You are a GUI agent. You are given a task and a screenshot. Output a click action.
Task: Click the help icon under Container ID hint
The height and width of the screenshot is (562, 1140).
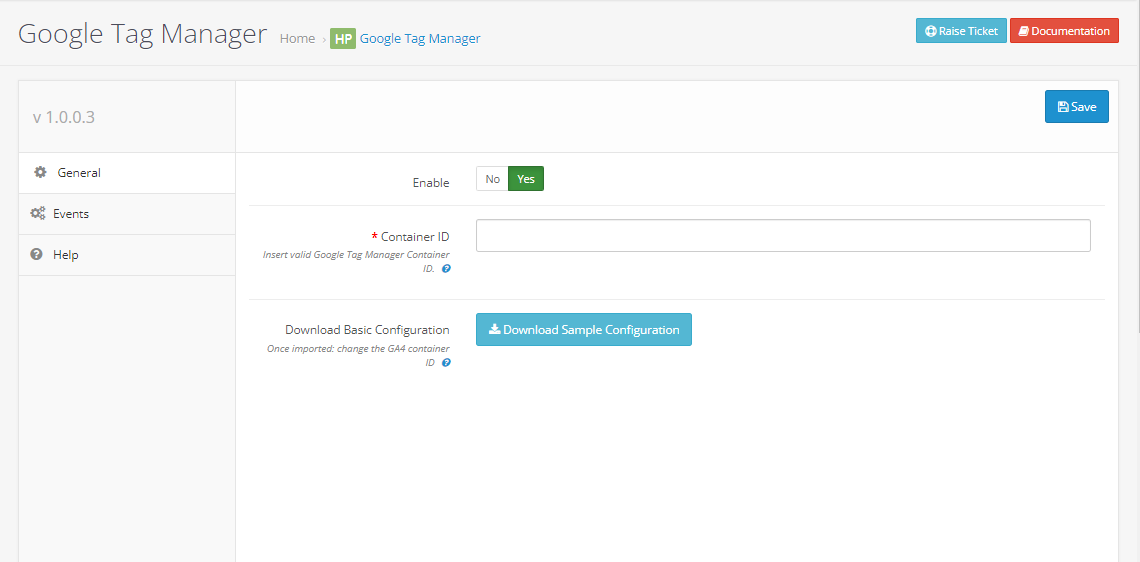click(446, 269)
